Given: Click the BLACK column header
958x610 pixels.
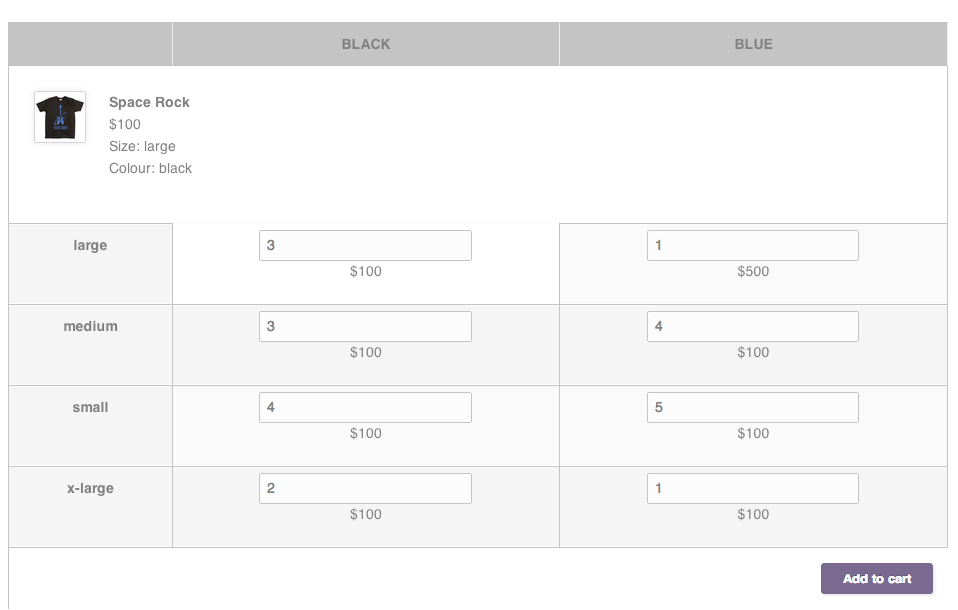Looking at the screenshot, I should coord(365,44).
